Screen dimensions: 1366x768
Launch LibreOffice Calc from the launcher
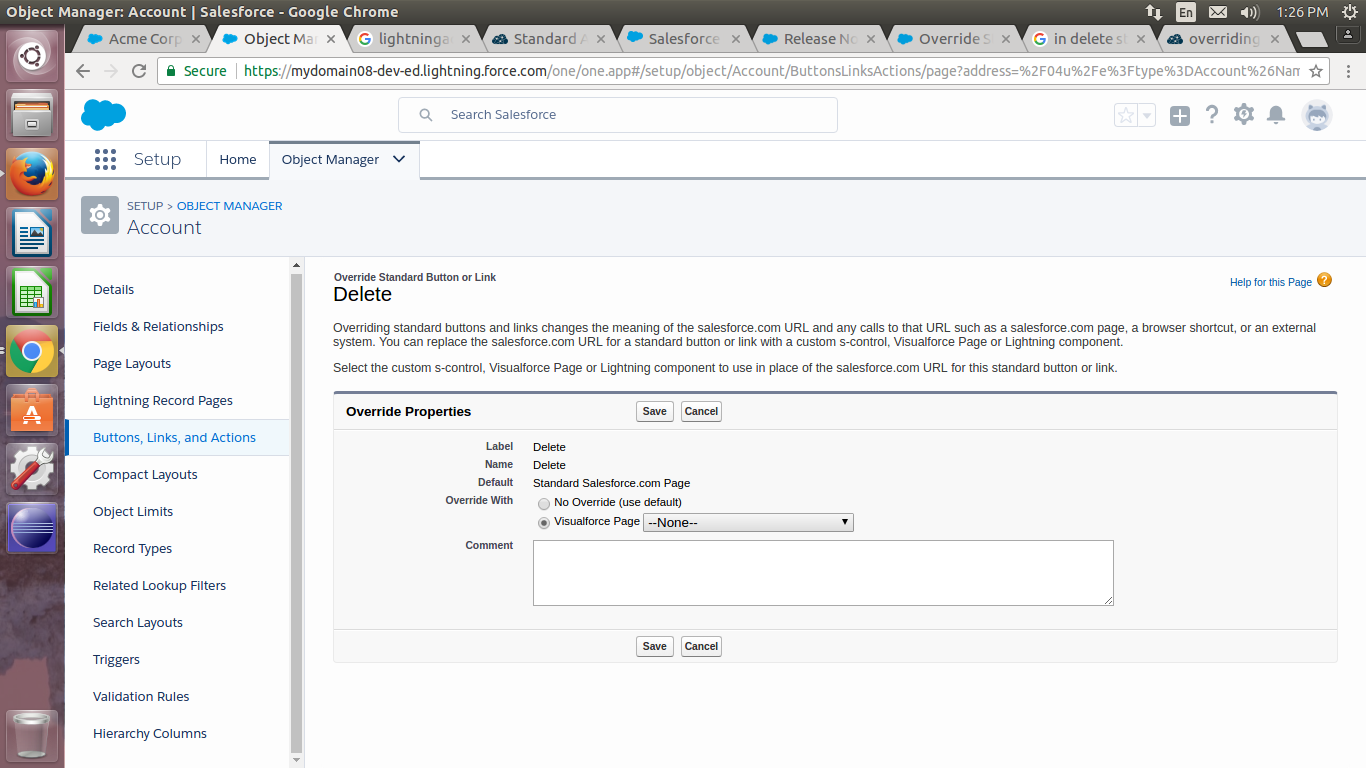click(x=32, y=292)
